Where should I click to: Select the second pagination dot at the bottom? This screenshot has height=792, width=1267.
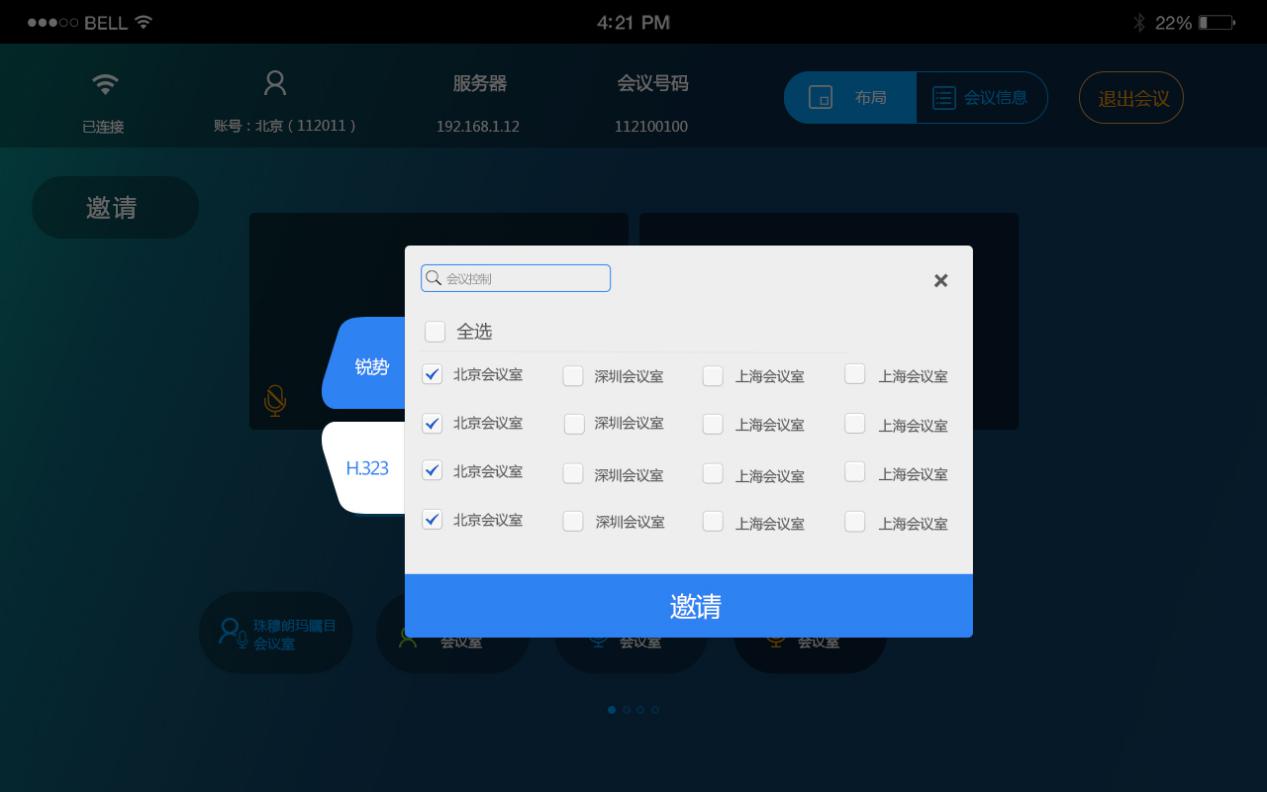627,710
